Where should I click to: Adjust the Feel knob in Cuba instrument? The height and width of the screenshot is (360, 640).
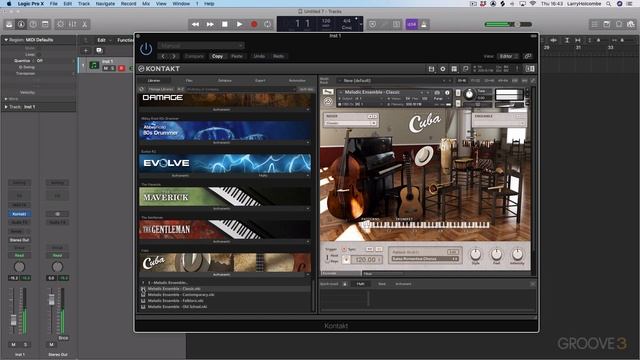[x=496, y=254]
